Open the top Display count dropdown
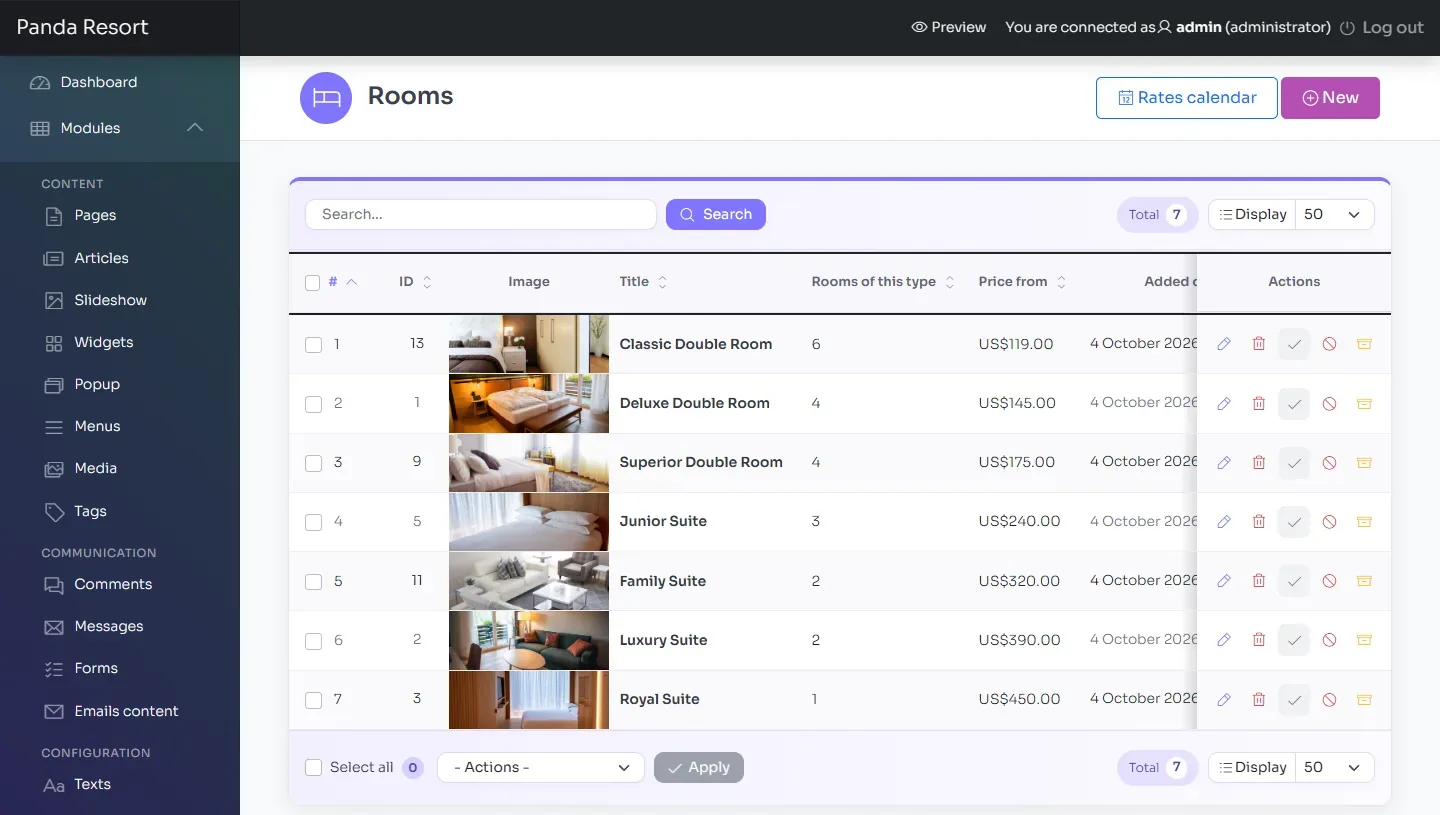Image resolution: width=1440 pixels, height=815 pixels. point(1334,214)
